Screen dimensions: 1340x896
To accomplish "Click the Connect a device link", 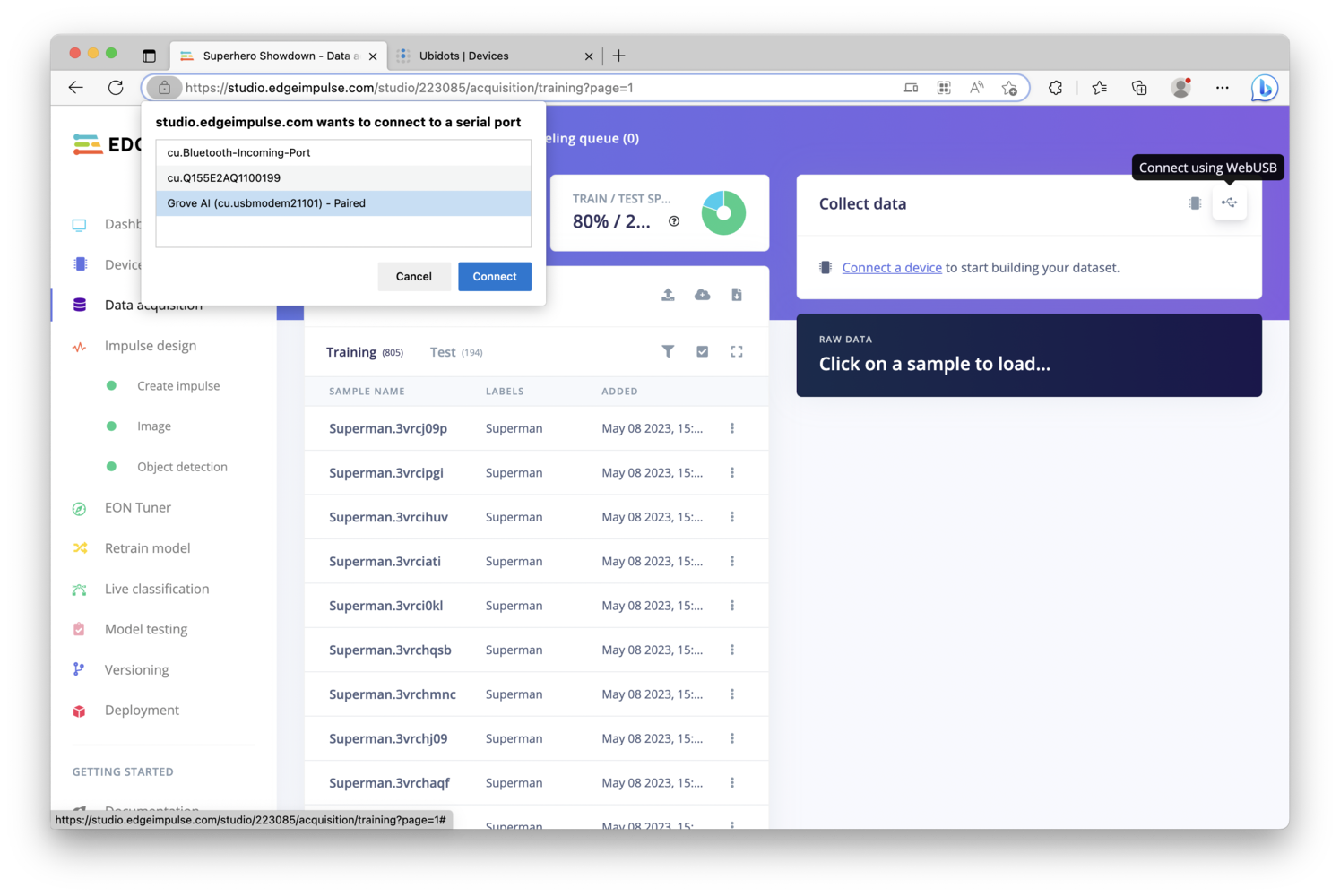I will coord(892,268).
